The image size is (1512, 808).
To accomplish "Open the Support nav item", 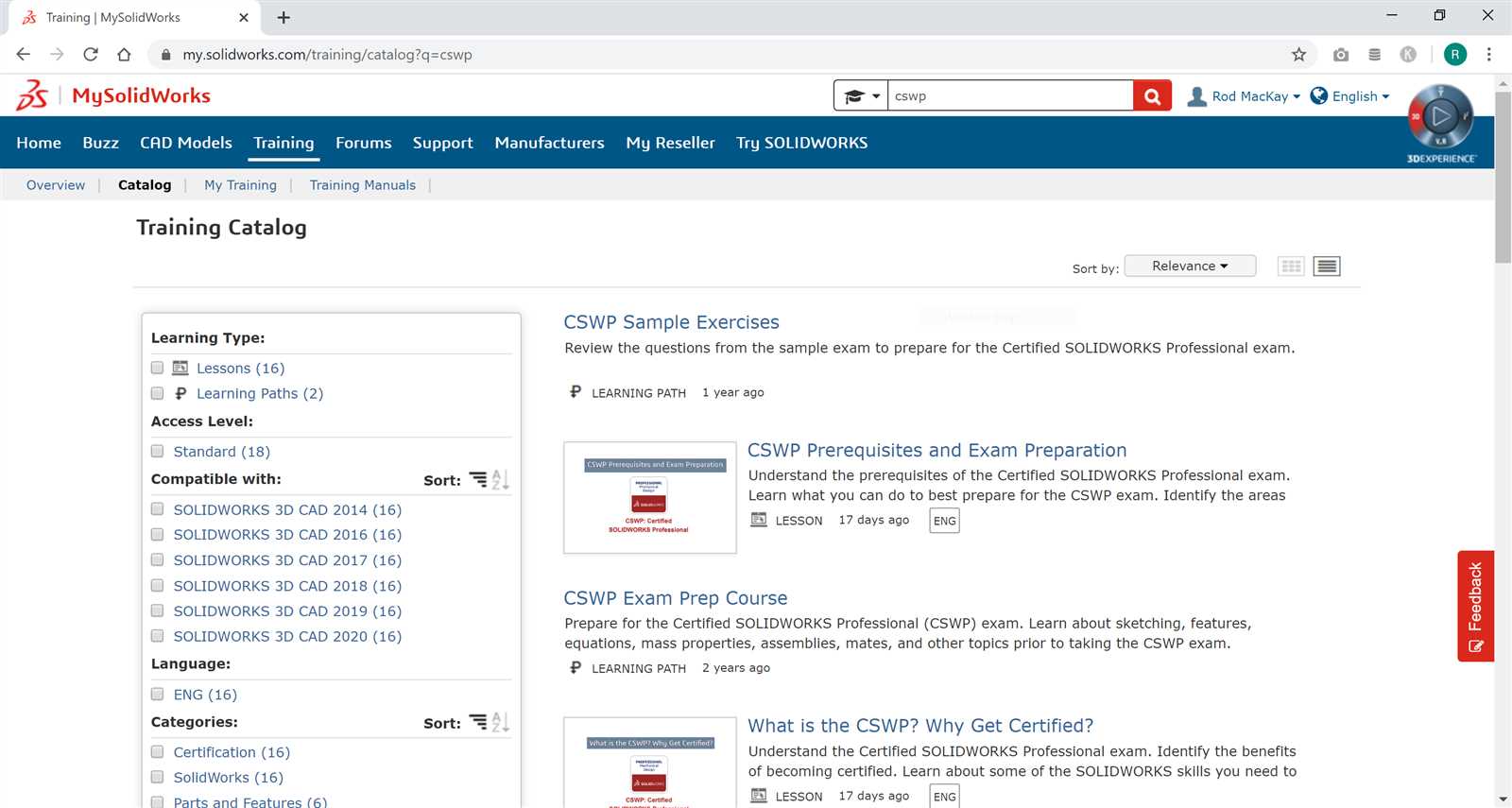I will tap(442, 143).
